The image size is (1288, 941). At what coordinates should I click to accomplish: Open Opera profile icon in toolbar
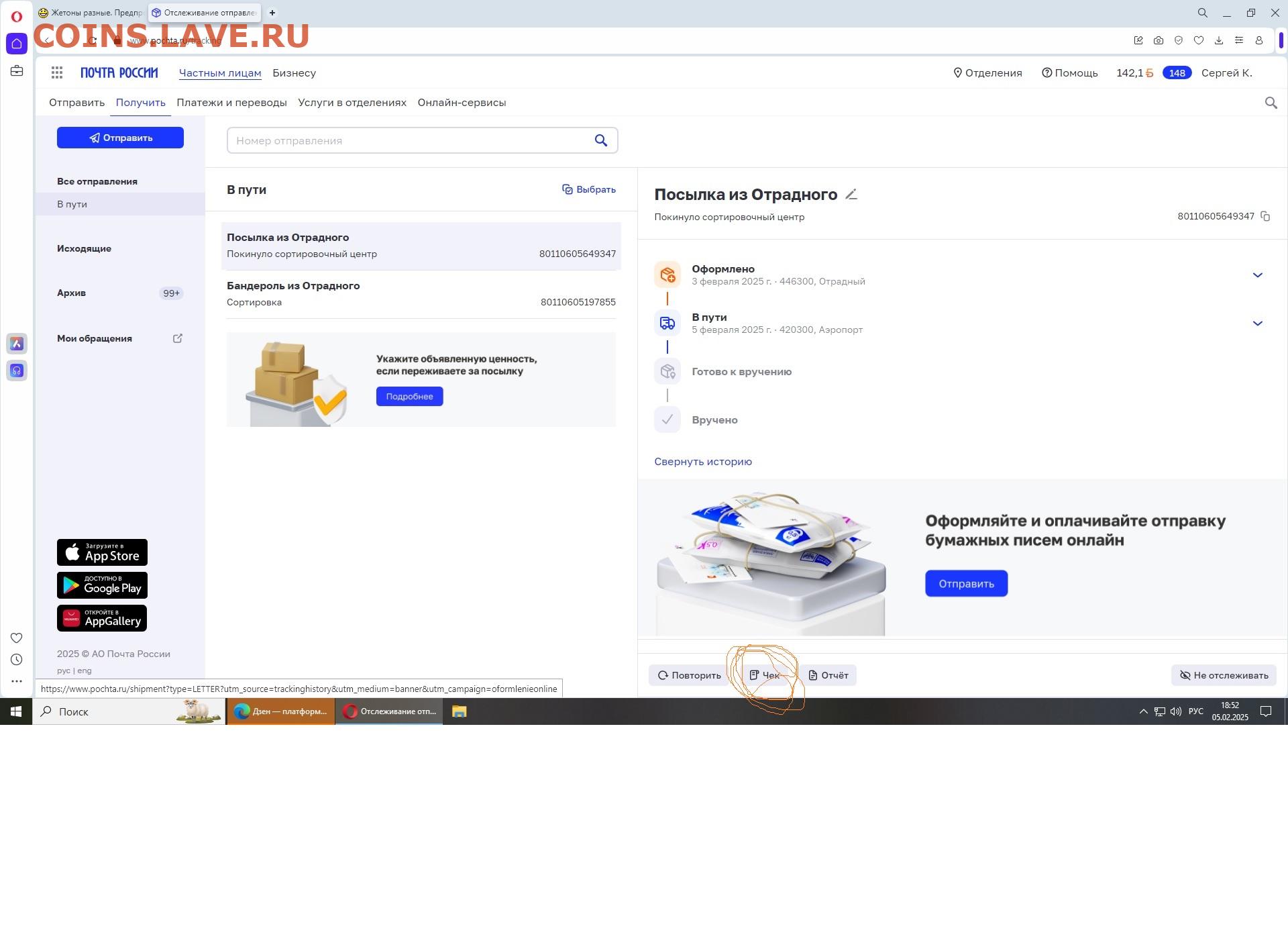click(1259, 40)
